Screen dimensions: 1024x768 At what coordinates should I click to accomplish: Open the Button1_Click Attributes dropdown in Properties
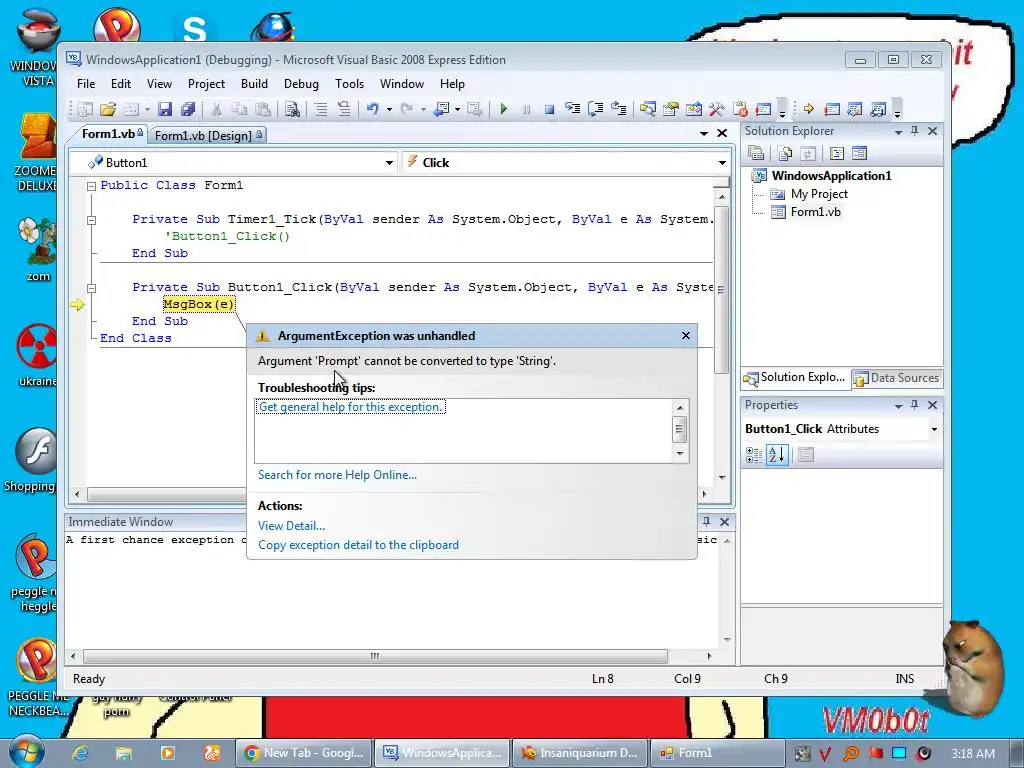click(934, 429)
